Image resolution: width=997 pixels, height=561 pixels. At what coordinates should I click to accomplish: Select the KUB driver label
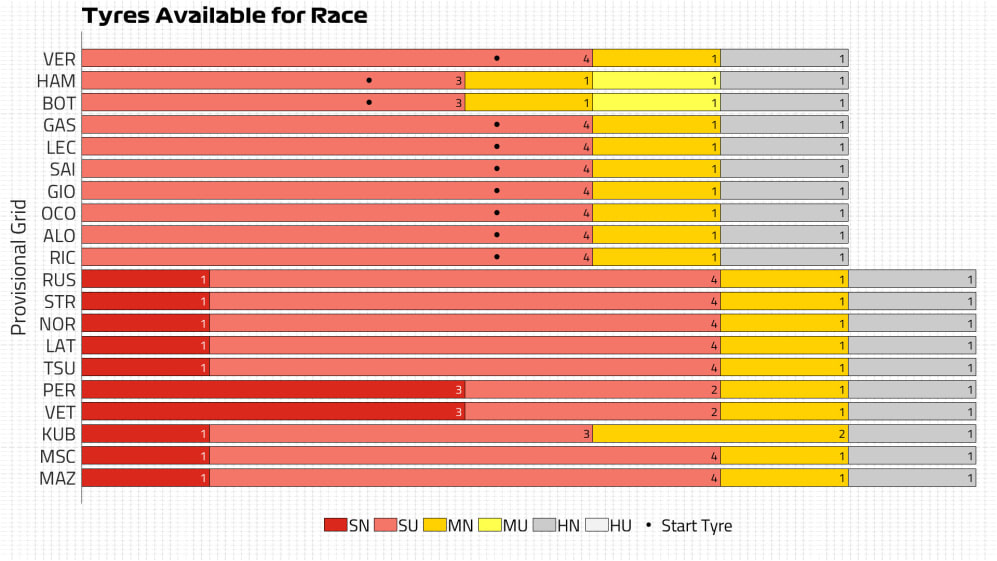click(59, 434)
